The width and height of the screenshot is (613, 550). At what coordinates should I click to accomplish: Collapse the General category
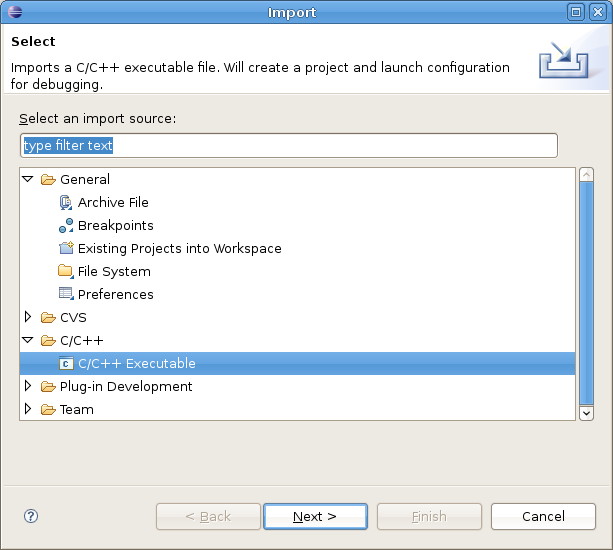(x=28, y=179)
